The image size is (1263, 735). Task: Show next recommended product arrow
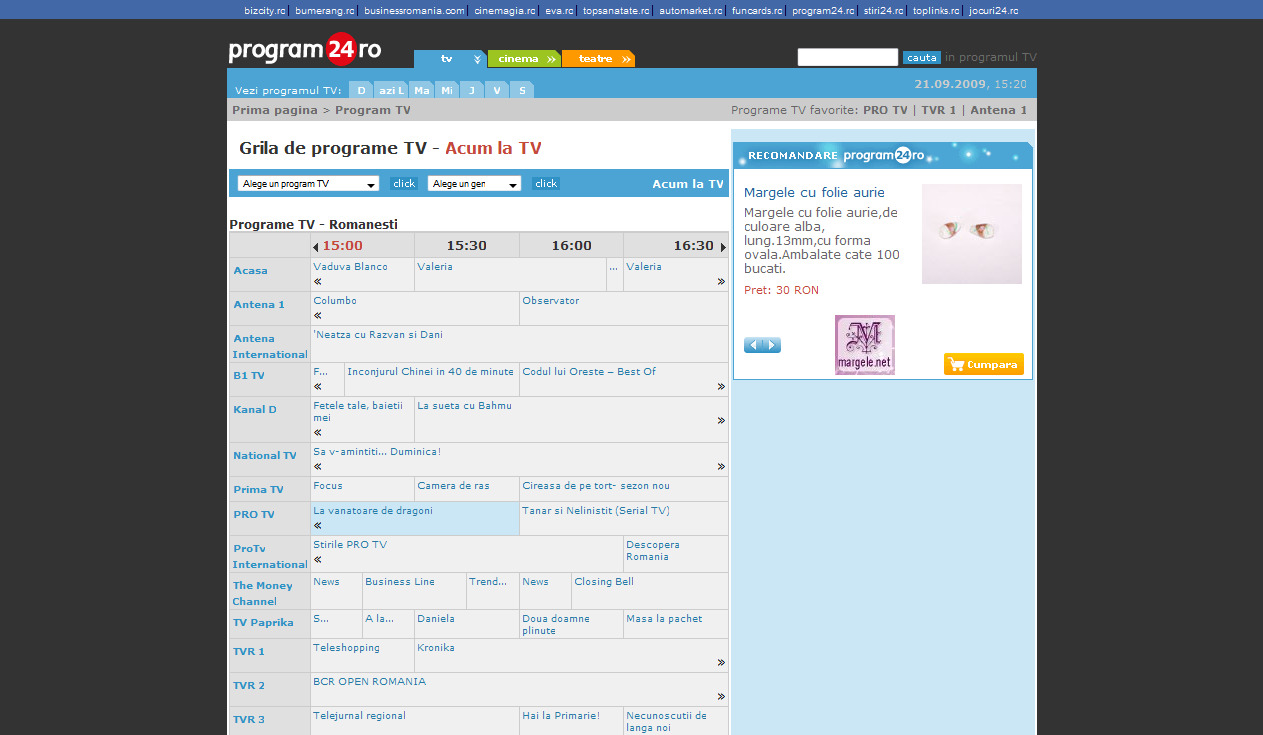[x=772, y=346]
